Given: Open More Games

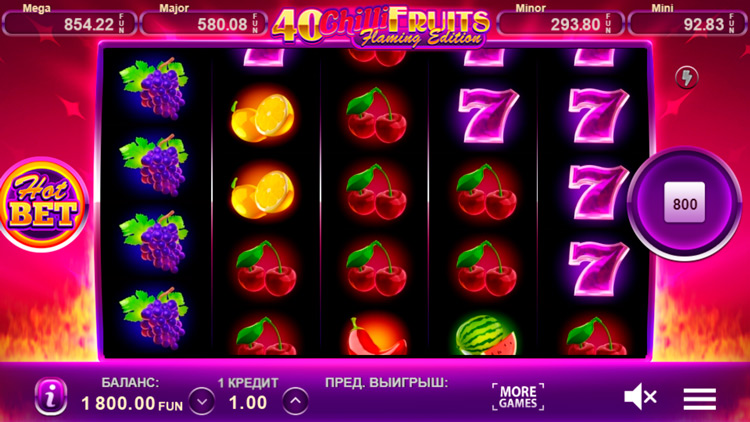Looking at the screenshot, I should pos(518,397).
